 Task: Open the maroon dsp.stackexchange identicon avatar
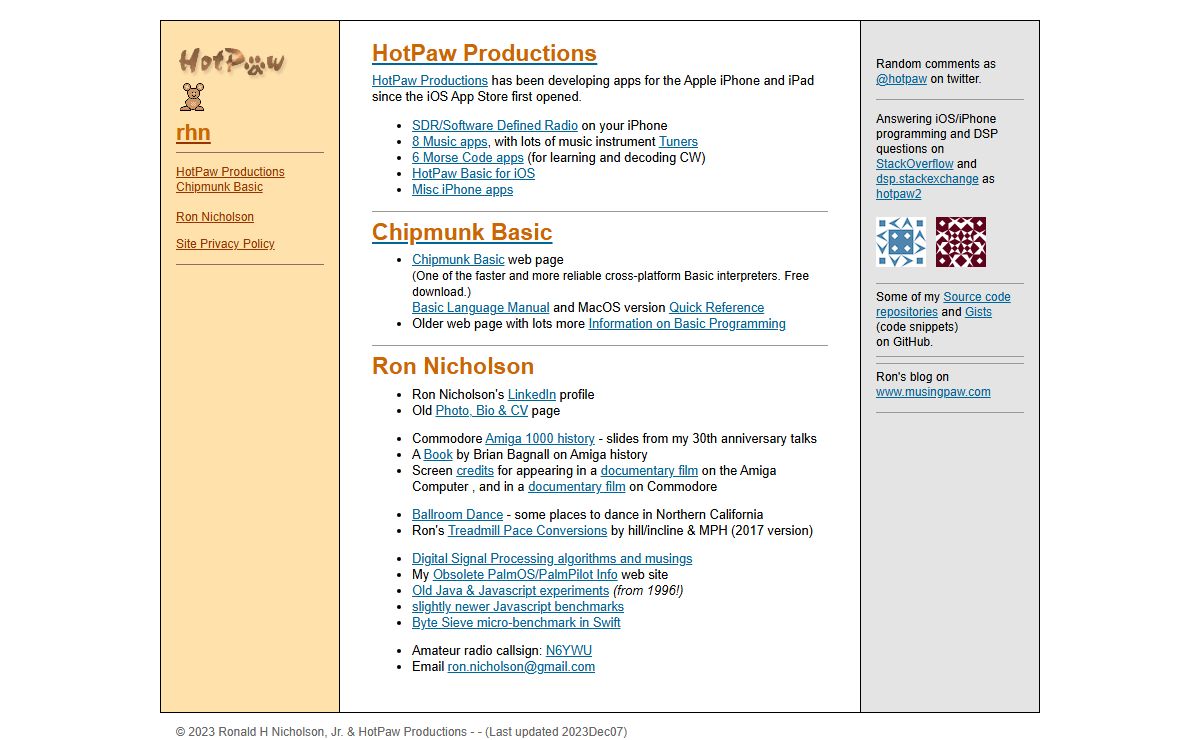(x=961, y=242)
